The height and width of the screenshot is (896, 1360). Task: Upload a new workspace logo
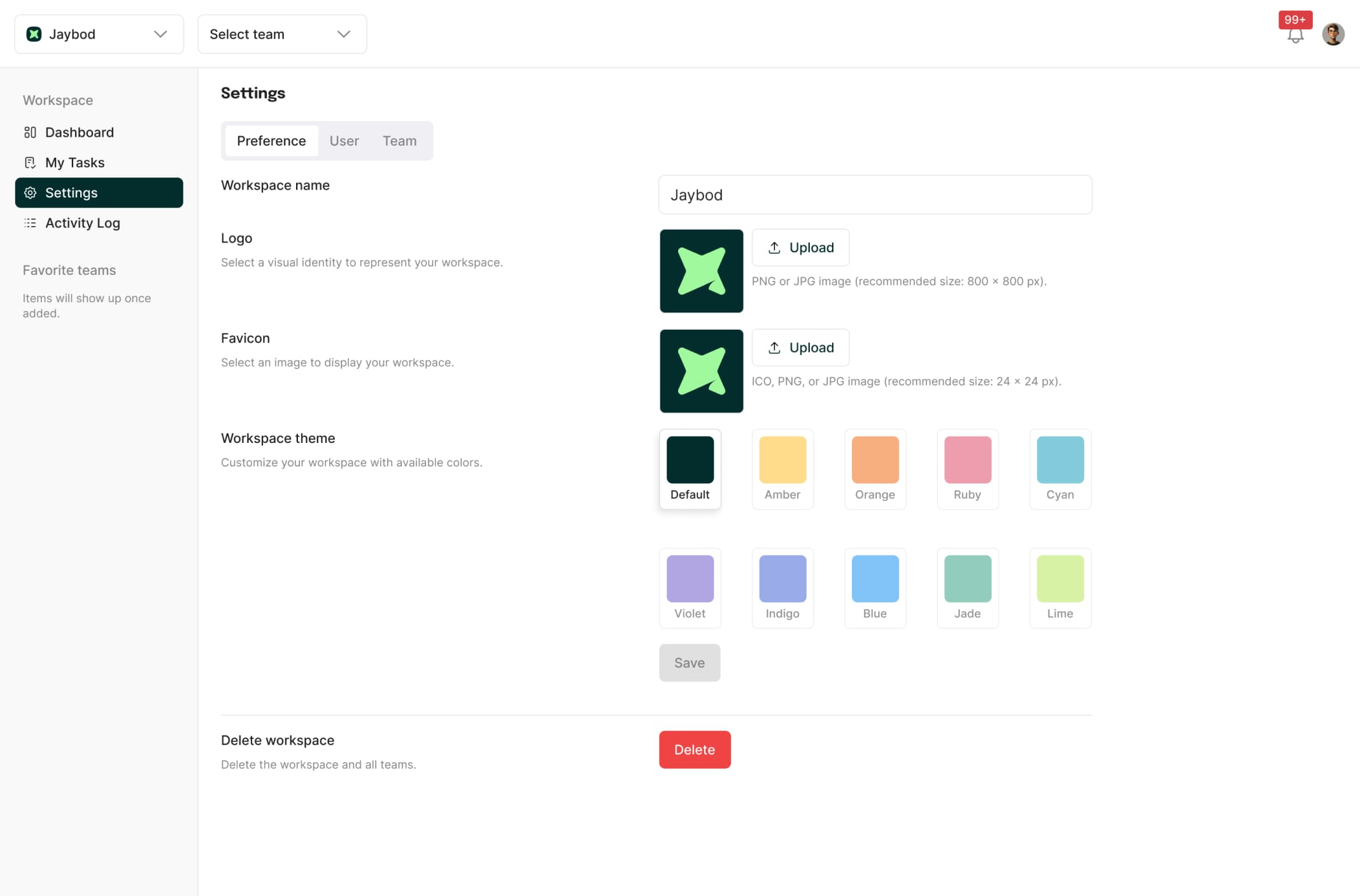click(800, 248)
